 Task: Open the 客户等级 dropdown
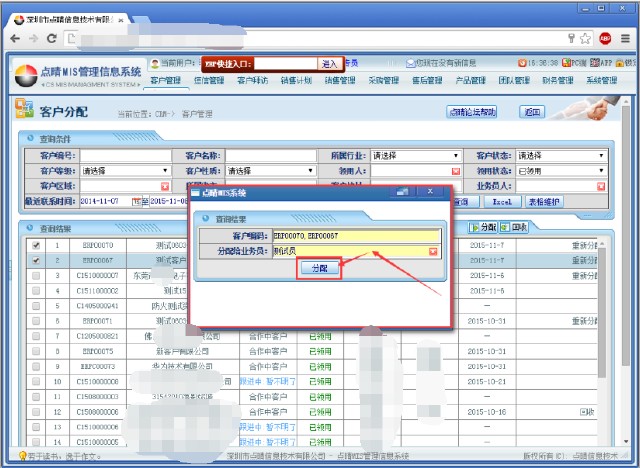pyautogui.click(x=165, y=171)
